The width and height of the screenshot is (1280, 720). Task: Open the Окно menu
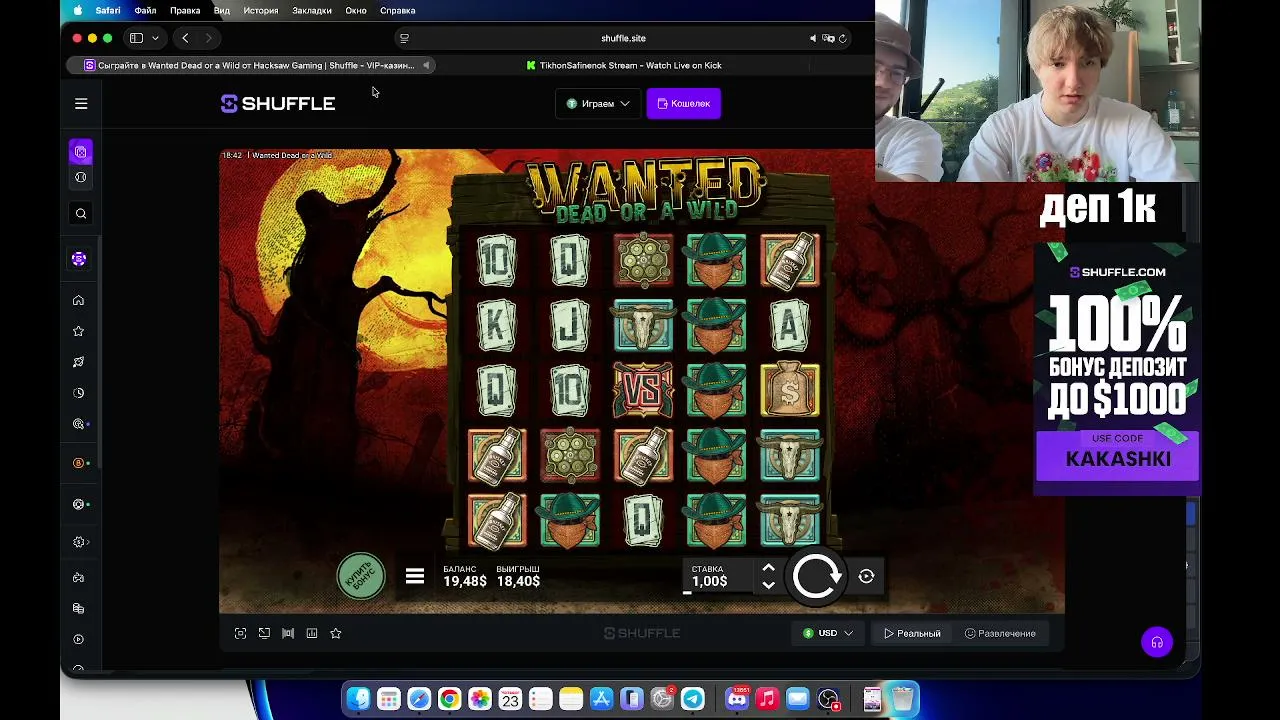click(356, 10)
